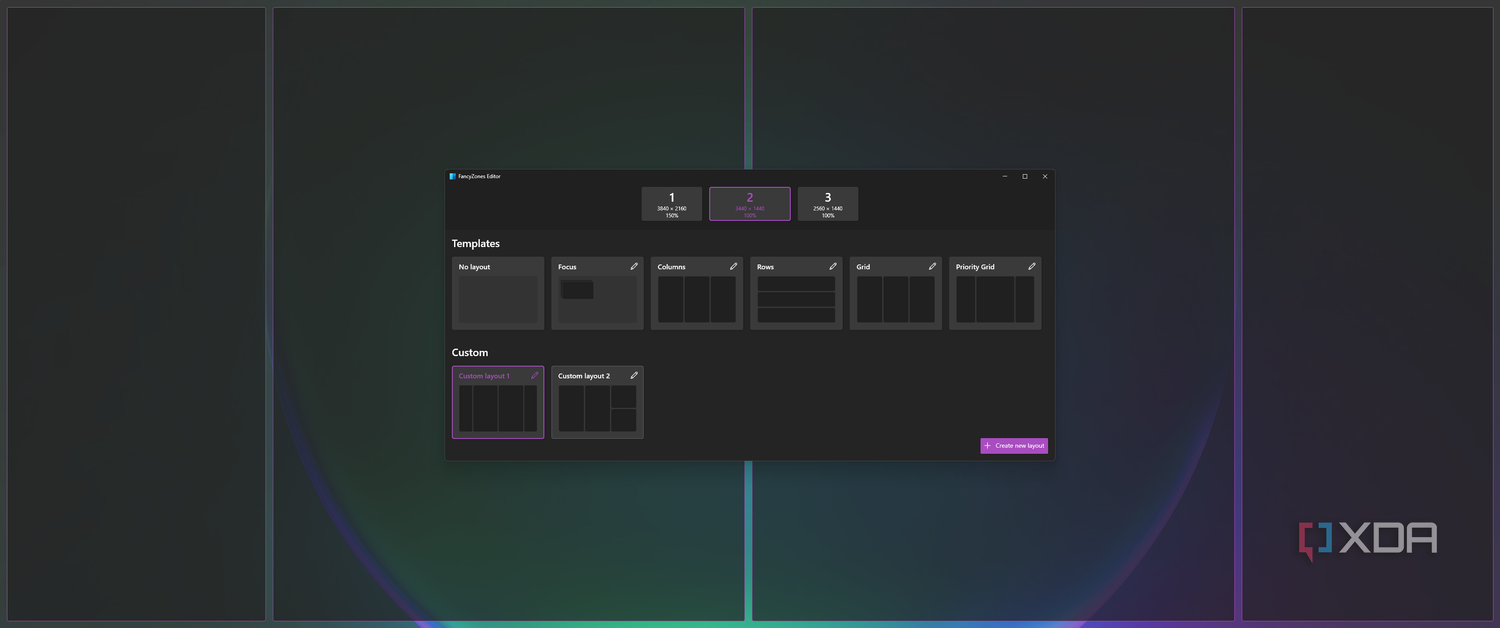Select the Custom layout 1 card
This screenshot has height=628, width=1500.
pos(498,402)
